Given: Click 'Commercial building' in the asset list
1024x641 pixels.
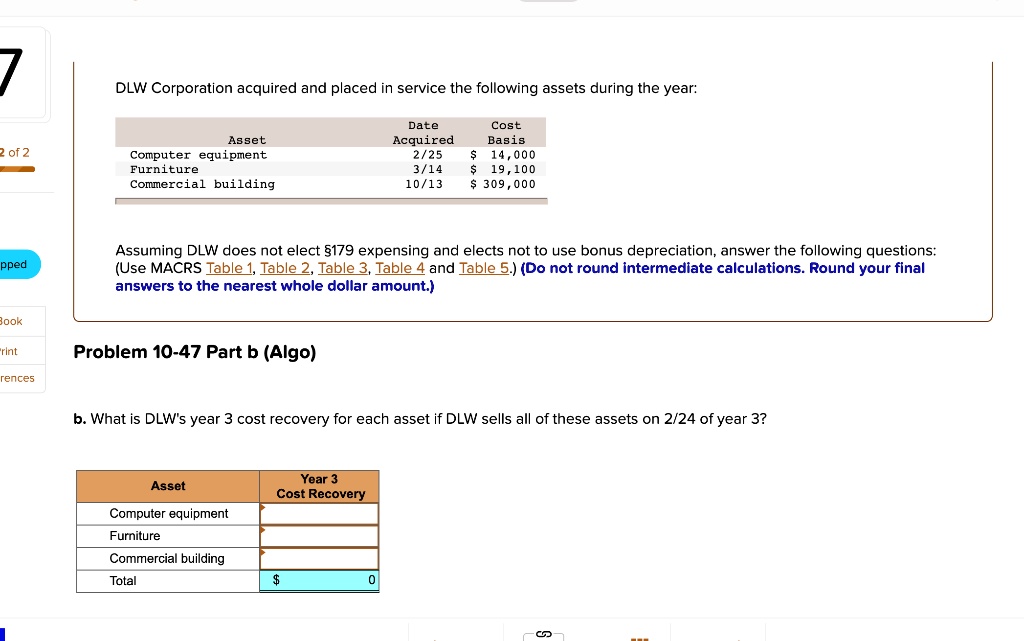Looking at the screenshot, I should click(x=202, y=184).
